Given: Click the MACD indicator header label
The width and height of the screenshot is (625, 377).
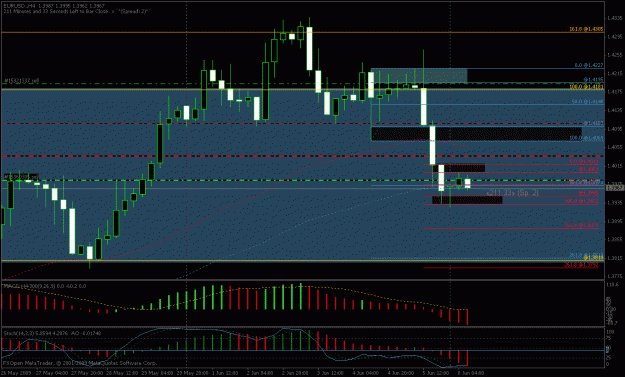Looking at the screenshot, I should [44, 286].
